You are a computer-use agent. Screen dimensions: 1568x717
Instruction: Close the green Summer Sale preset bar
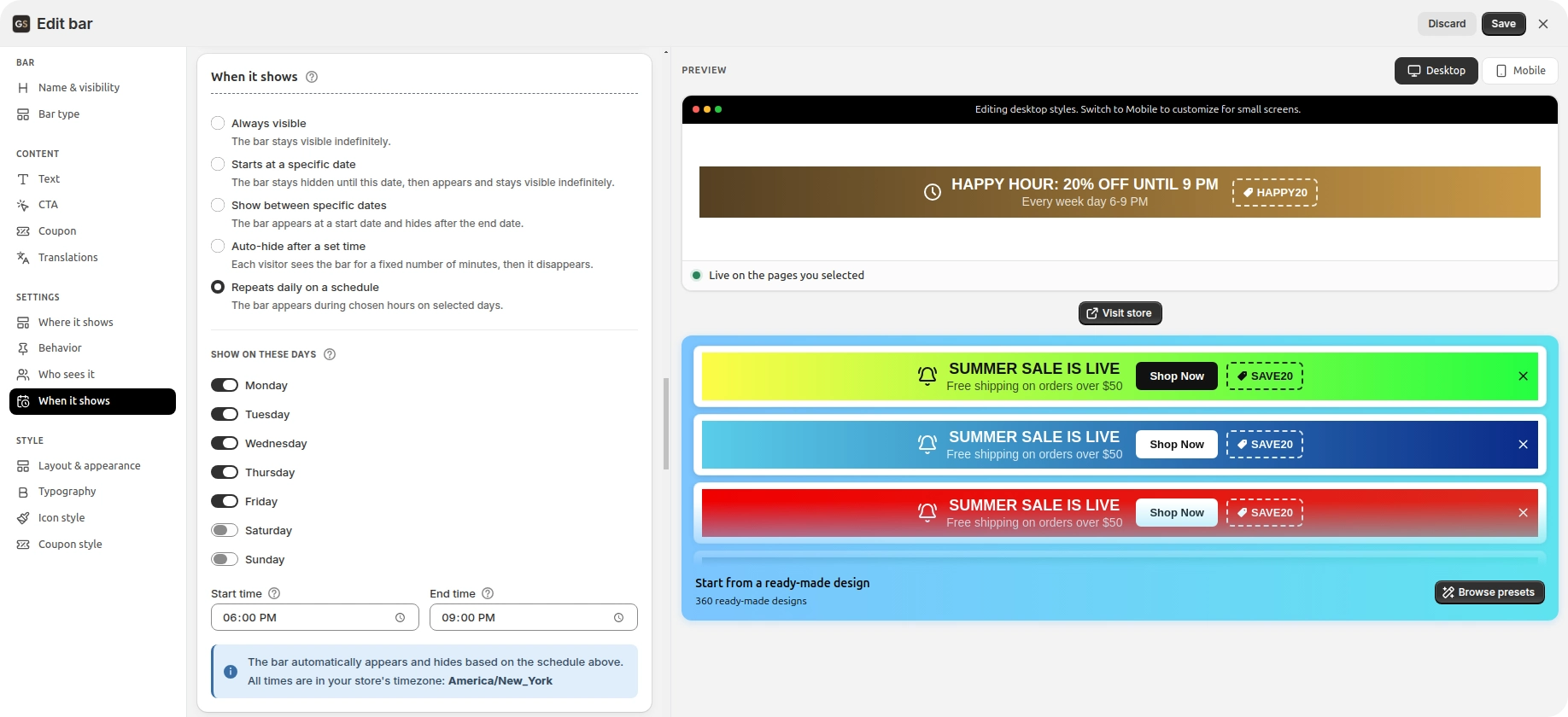click(x=1523, y=376)
